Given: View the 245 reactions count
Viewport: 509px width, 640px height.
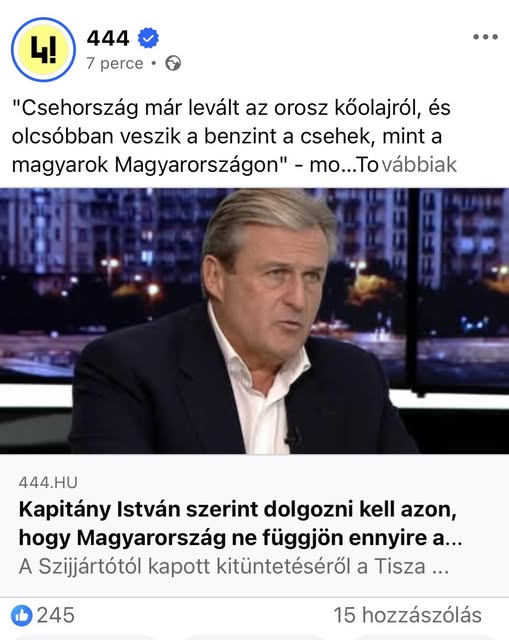Looking at the screenshot, I should [x=56, y=615].
